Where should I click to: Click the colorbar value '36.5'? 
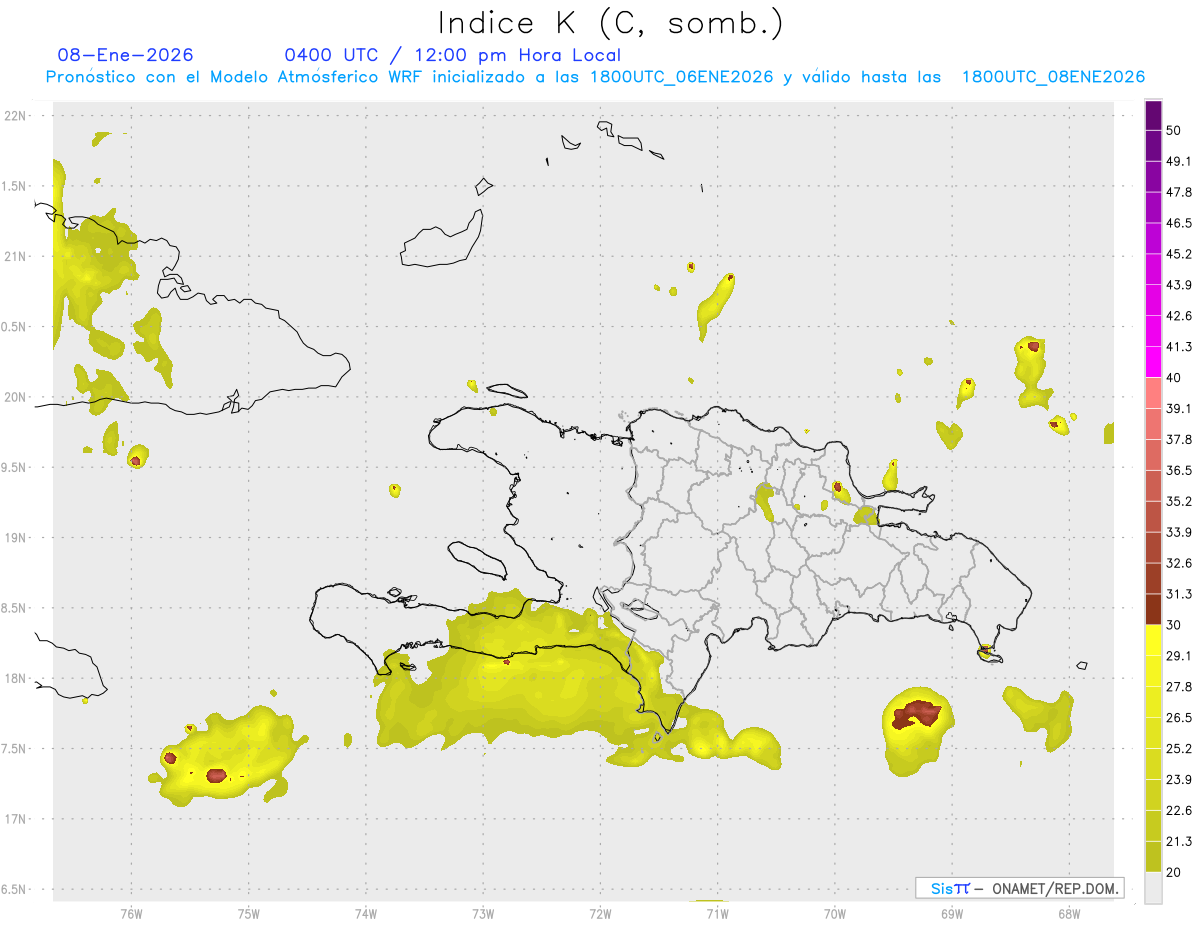(1179, 470)
